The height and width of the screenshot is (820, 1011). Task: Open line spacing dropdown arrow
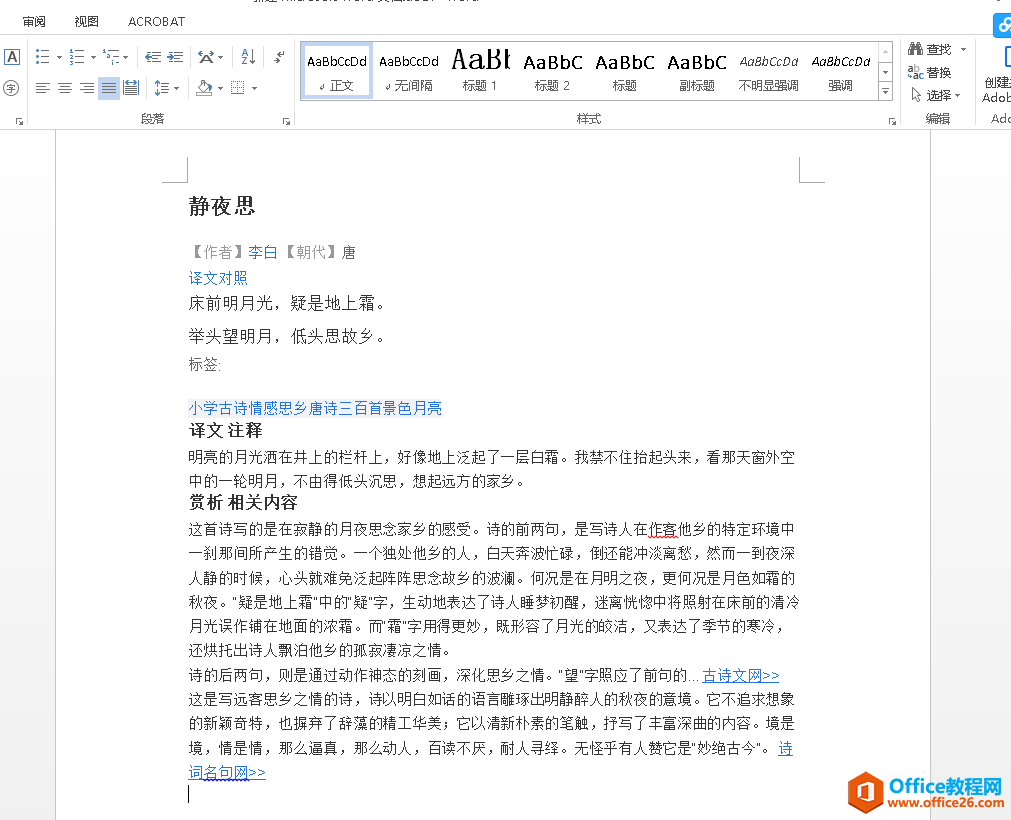point(177,88)
